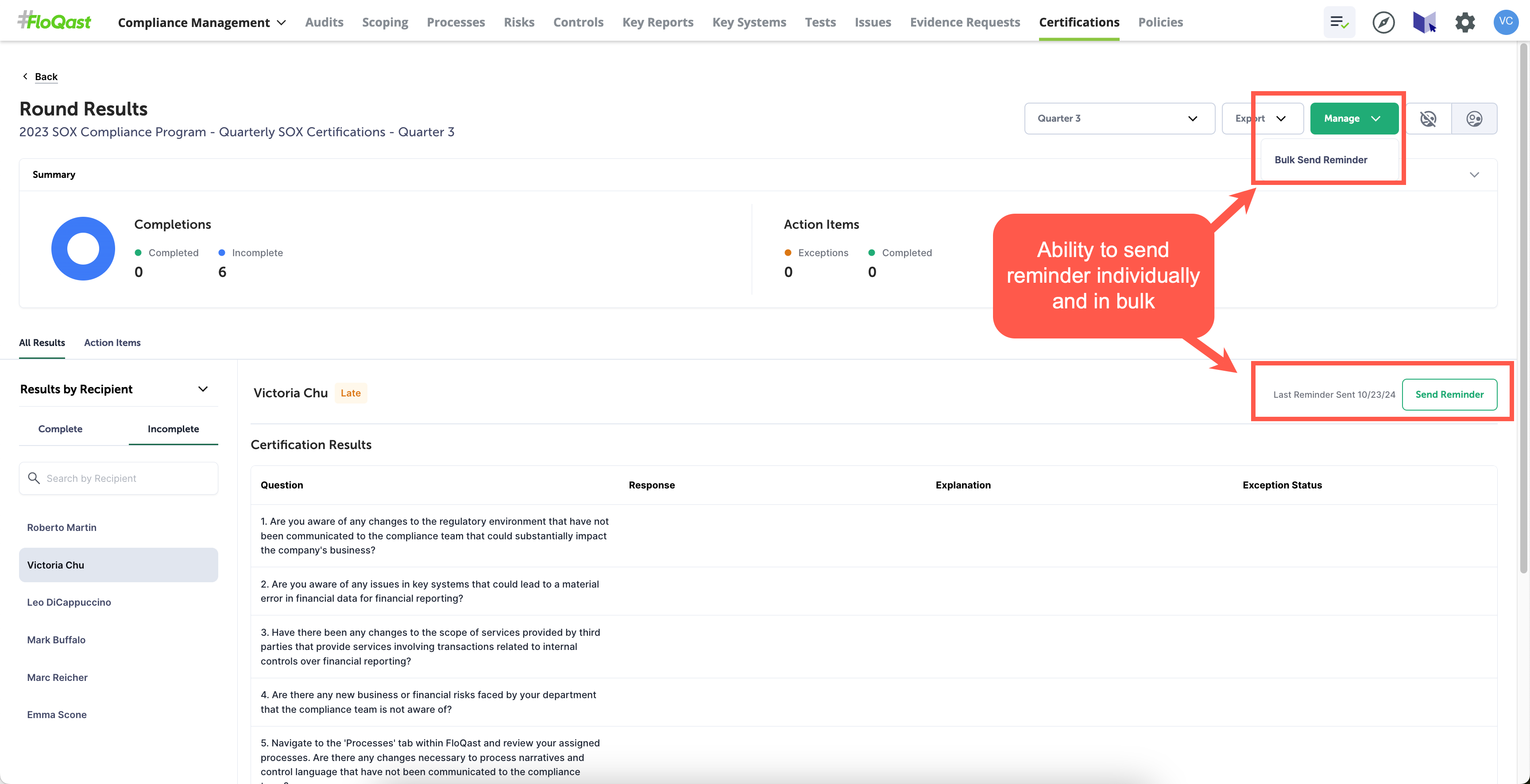Click the Incomplete legend under Completions
Viewport: 1530px width, 784px height.
251,253
